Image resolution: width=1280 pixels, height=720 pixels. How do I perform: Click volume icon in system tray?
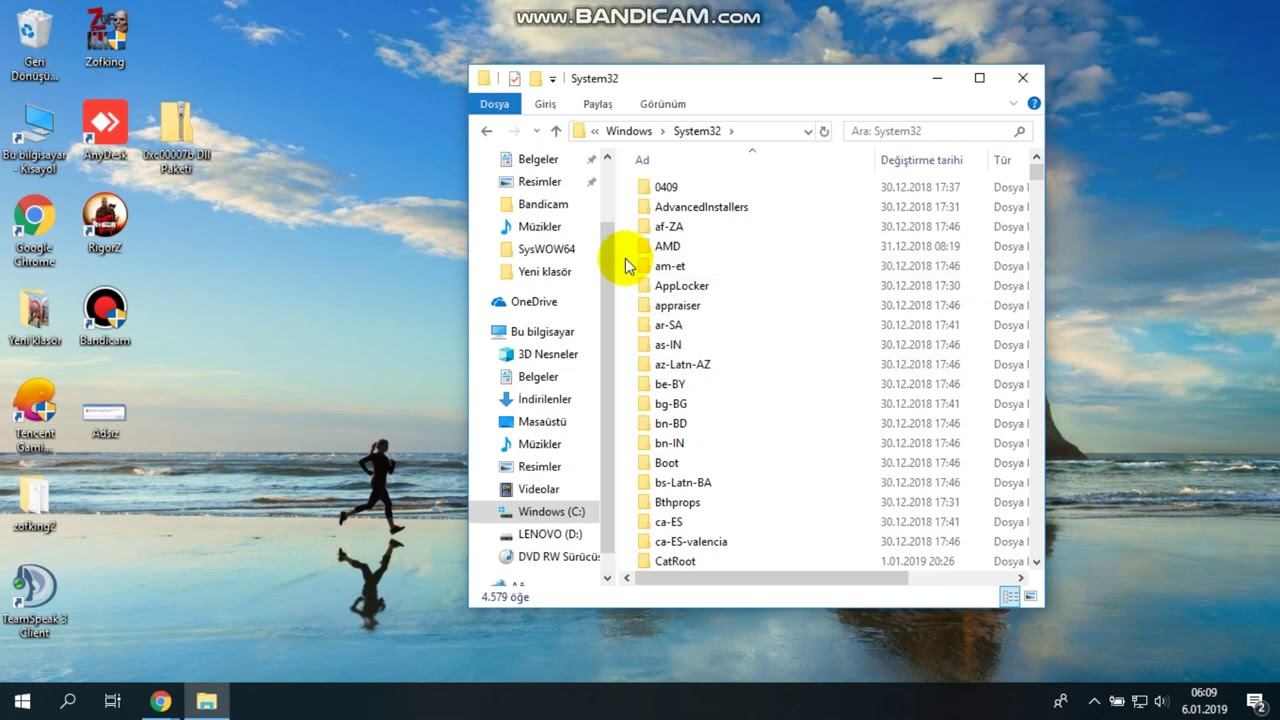point(1161,701)
